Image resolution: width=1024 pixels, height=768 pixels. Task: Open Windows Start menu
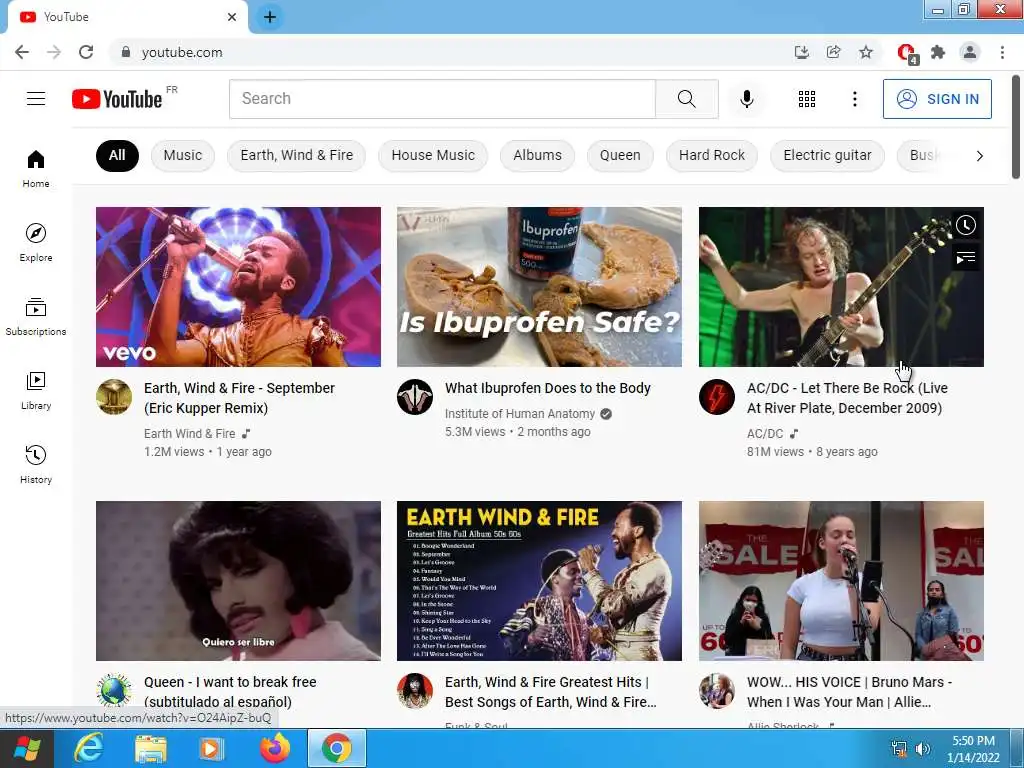pos(26,748)
